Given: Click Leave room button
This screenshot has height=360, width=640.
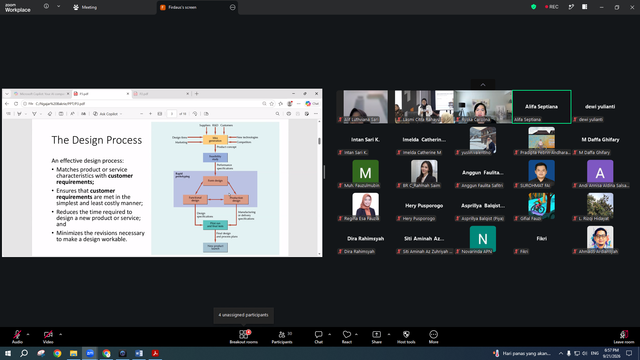Looking at the screenshot, I should (x=624, y=337).
